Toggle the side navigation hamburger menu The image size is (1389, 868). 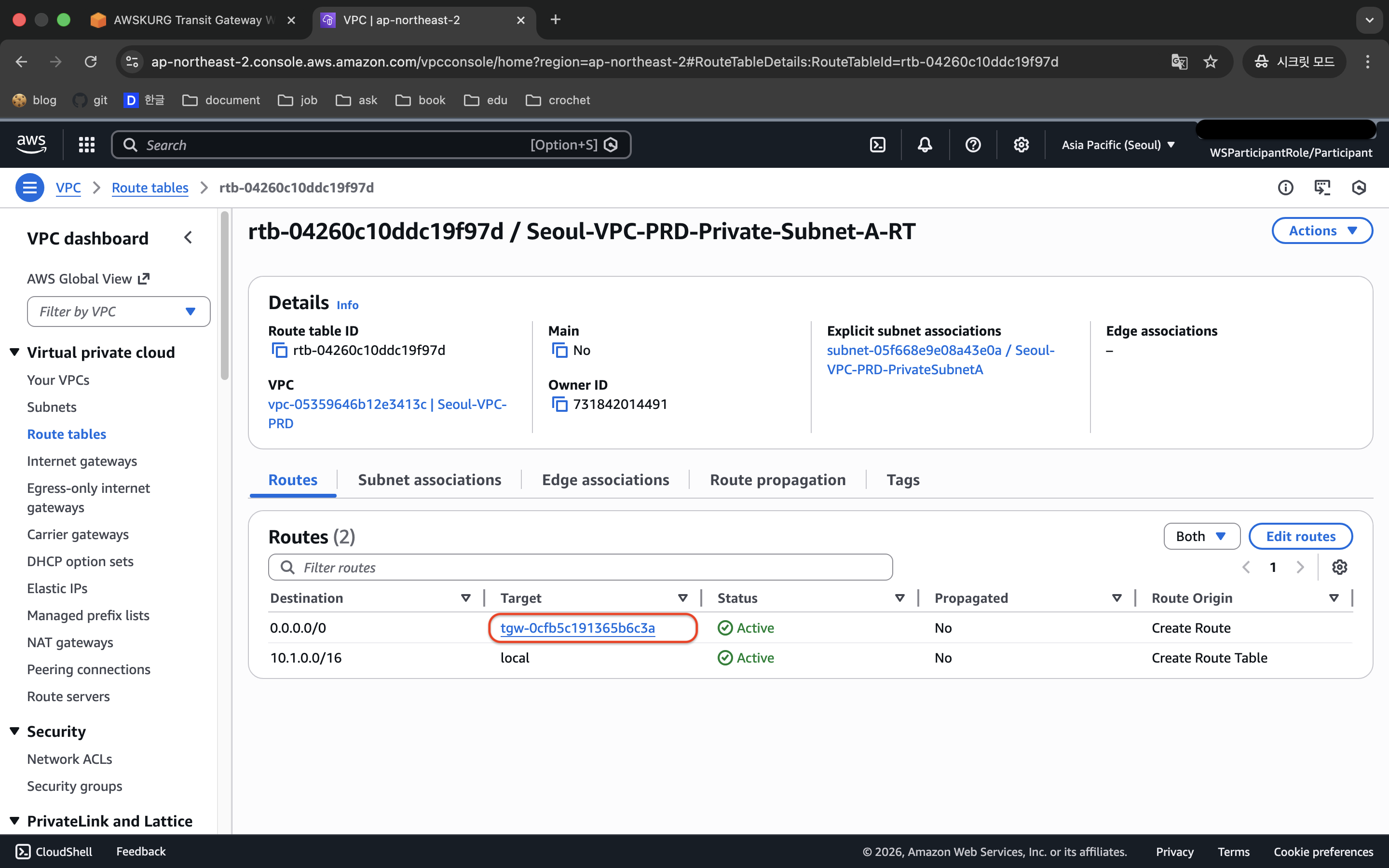[x=30, y=188]
